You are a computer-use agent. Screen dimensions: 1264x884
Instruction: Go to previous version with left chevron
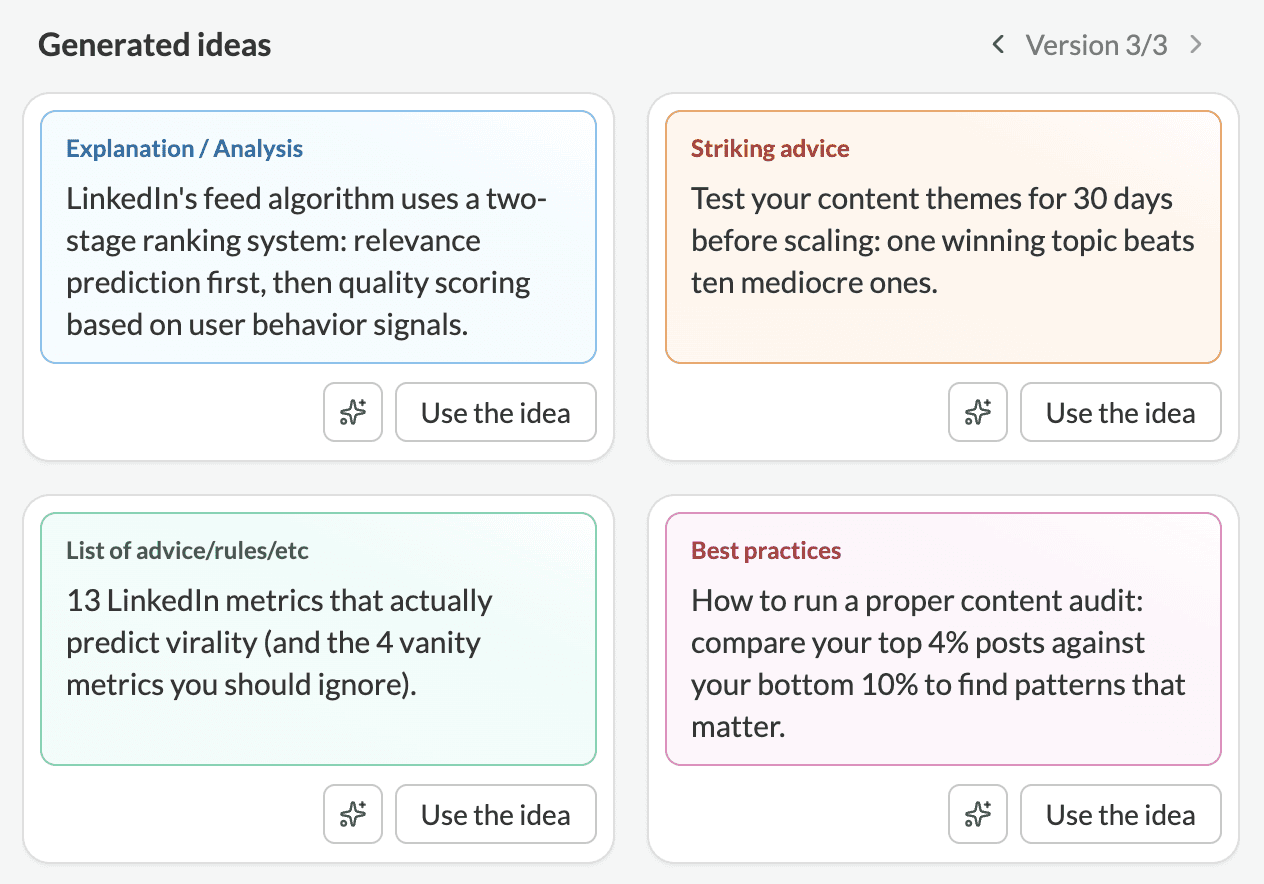coord(997,45)
